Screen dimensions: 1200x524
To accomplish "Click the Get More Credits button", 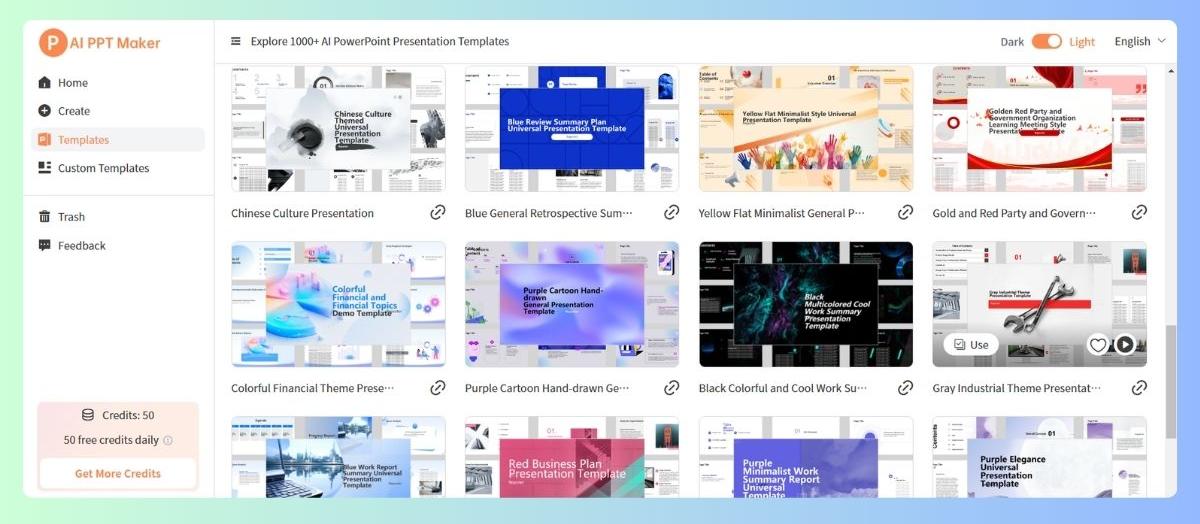I will pos(118,474).
